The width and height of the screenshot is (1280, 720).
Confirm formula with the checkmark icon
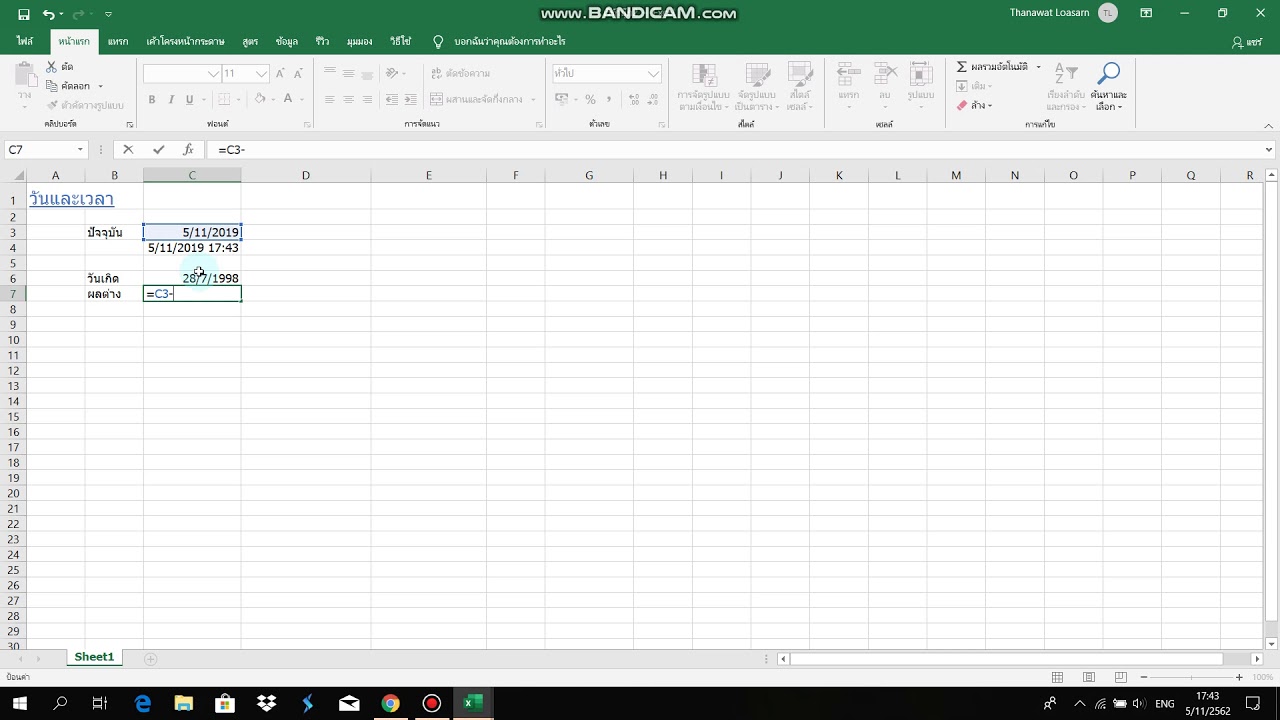click(158, 150)
